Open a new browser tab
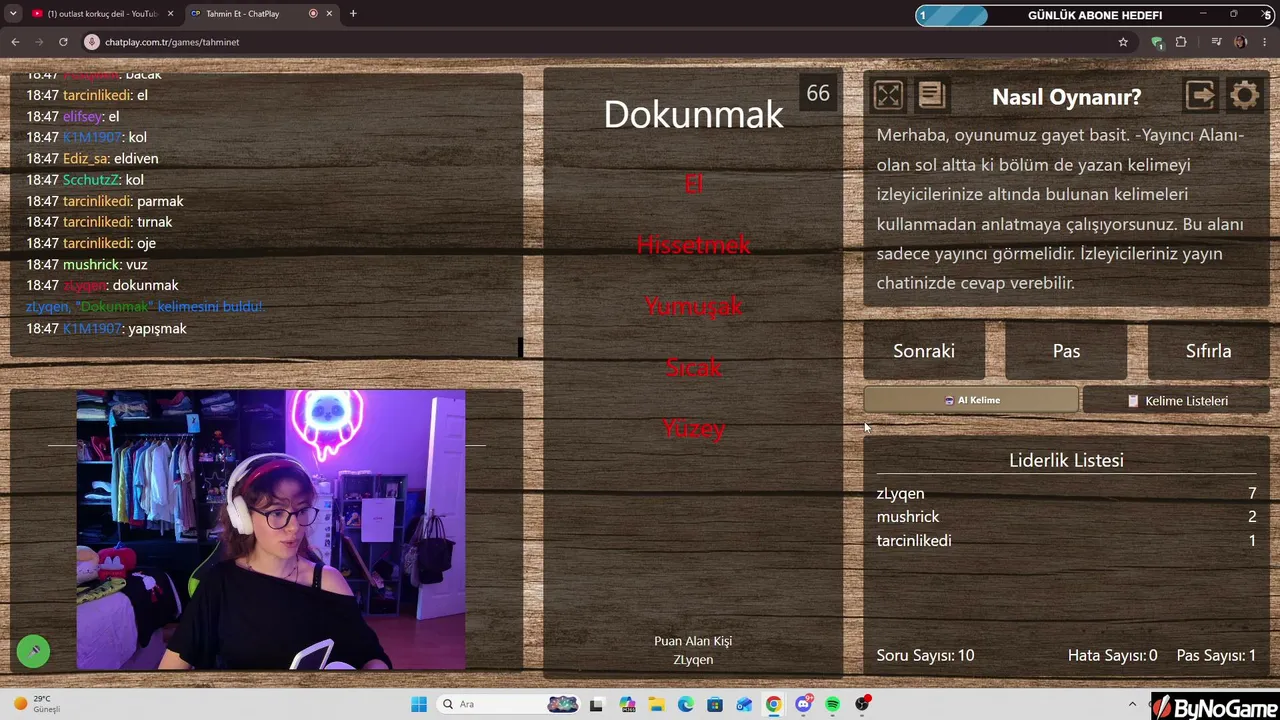 tap(353, 14)
